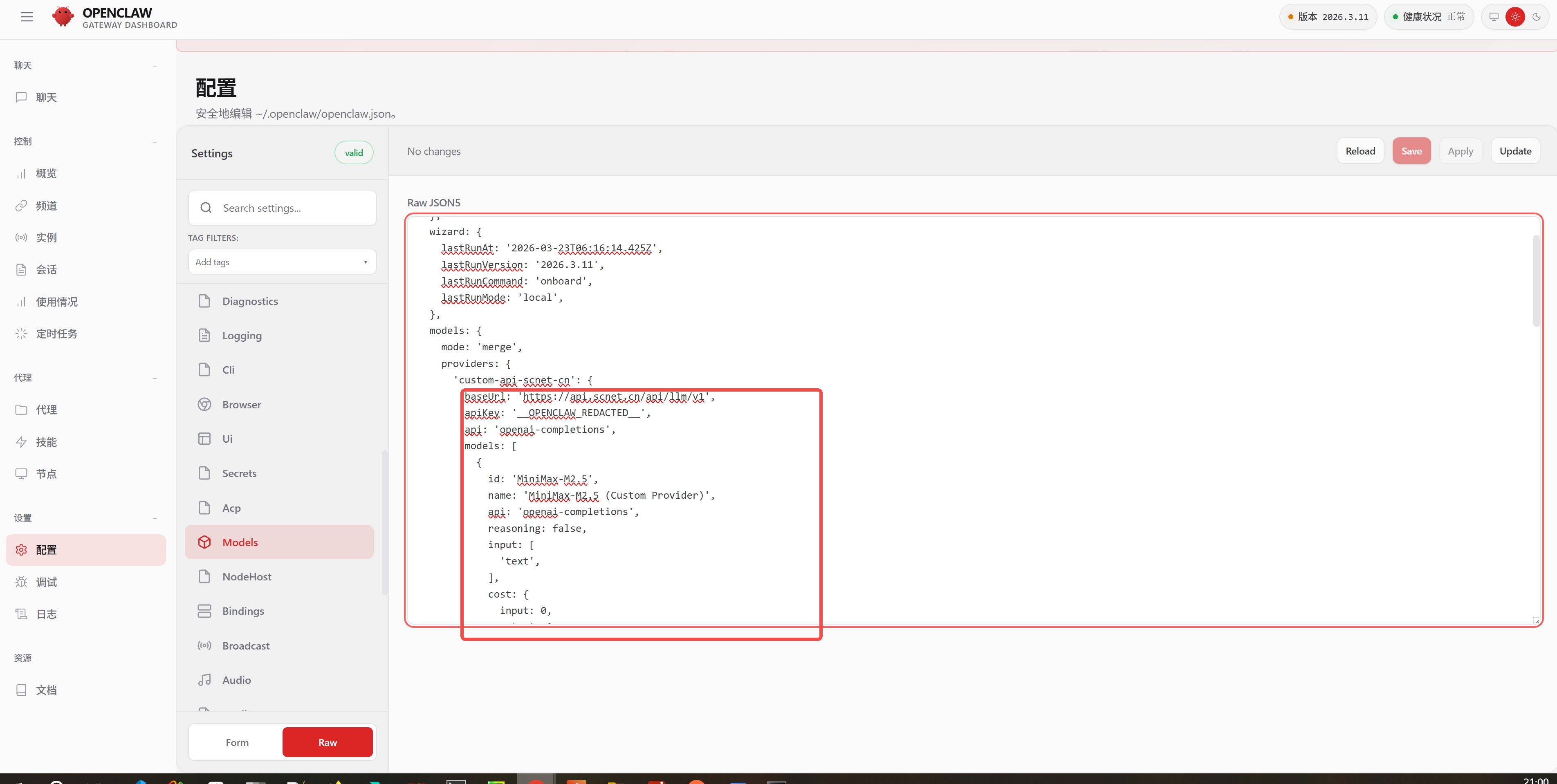Switch settings view to Form mode
The width and height of the screenshot is (1557, 784).
pyautogui.click(x=237, y=742)
